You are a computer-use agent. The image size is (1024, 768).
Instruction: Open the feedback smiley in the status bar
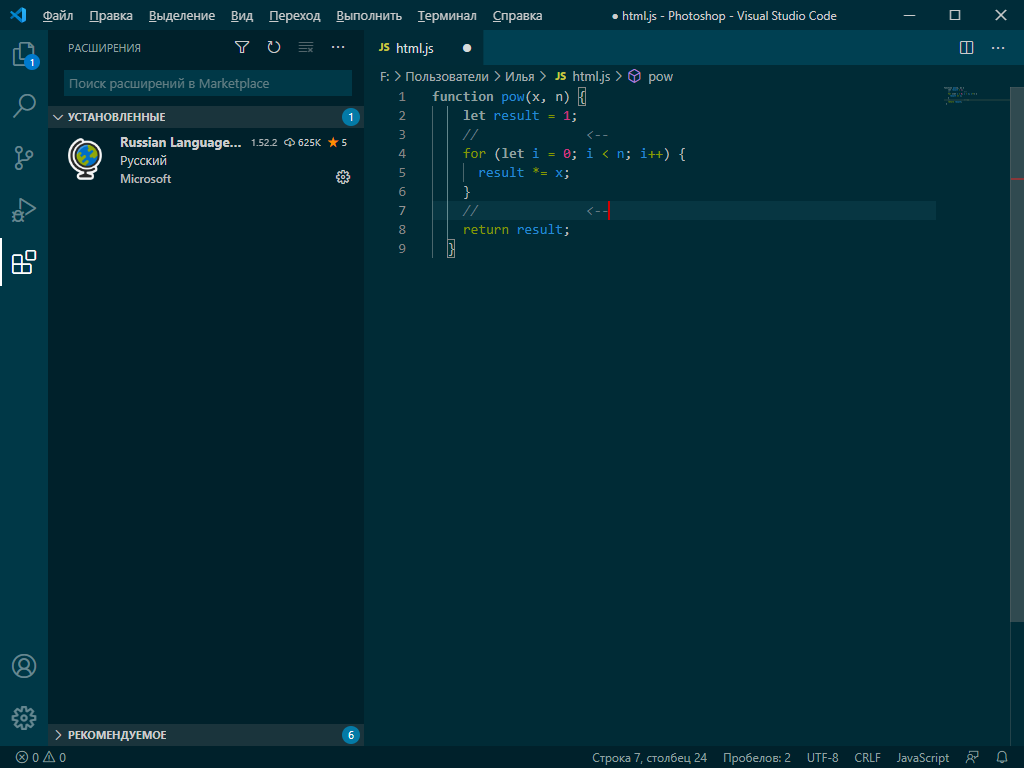pos(972,757)
